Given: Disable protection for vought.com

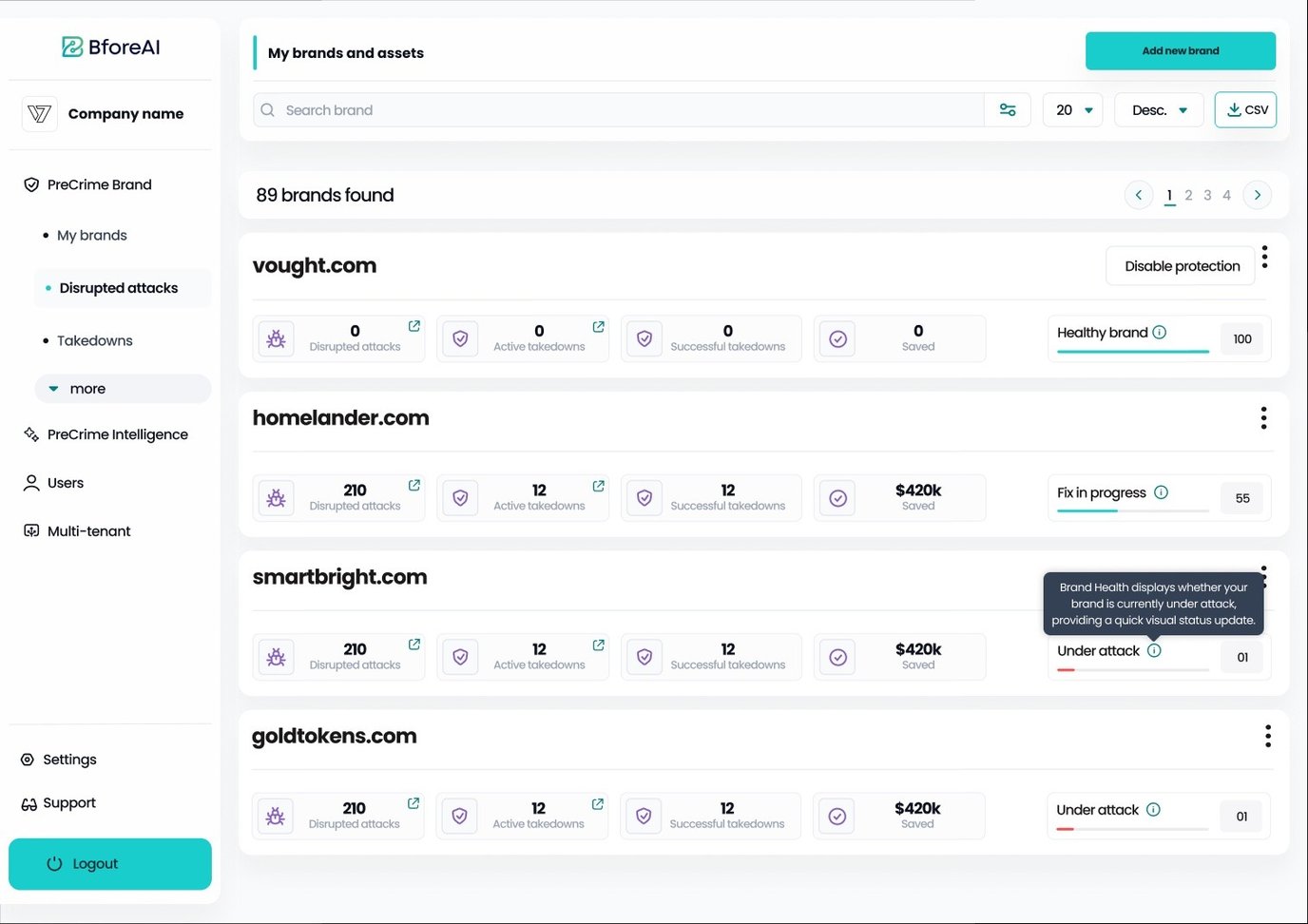Looking at the screenshot, I should point(1182,266).
